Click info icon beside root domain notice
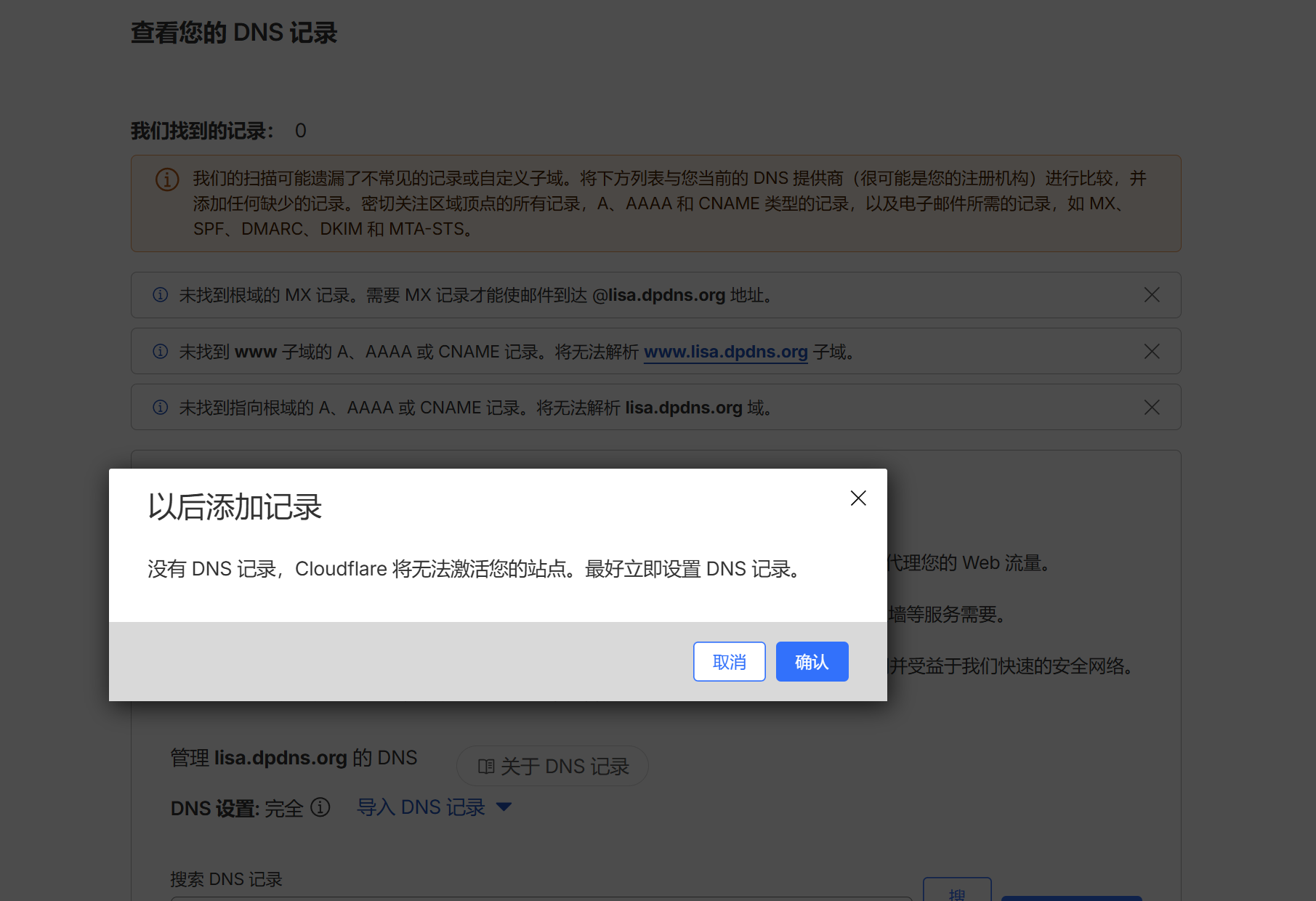The width and height of the screenshot is (1316, 901). [x=161, y=408]
